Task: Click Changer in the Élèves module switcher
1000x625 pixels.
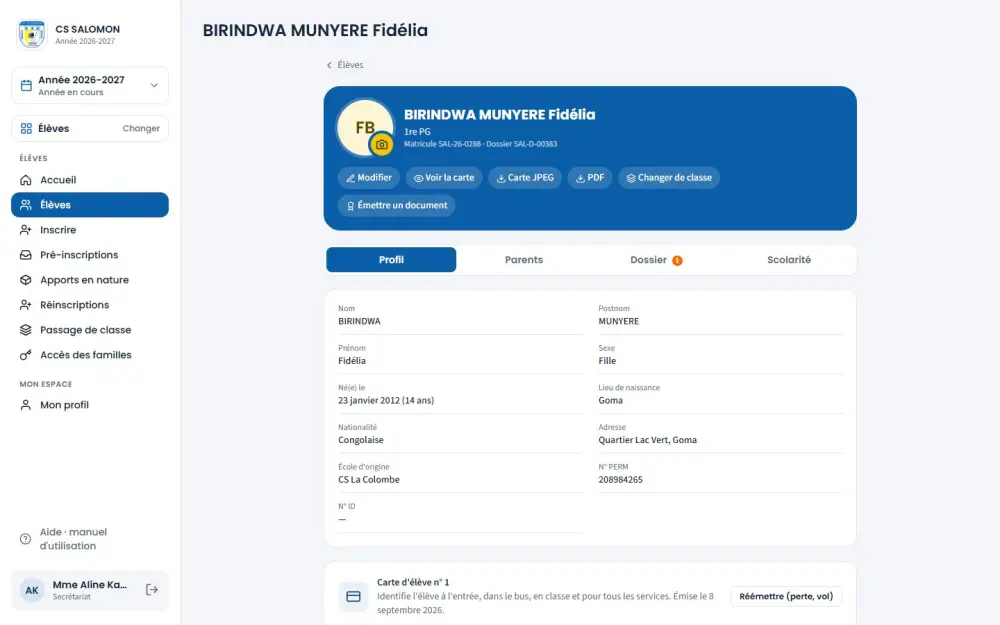Action: pos(141,128)
